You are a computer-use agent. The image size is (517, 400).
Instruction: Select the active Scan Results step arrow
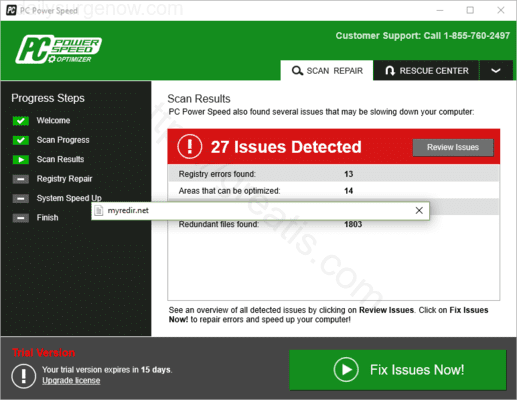coord(21,160)
